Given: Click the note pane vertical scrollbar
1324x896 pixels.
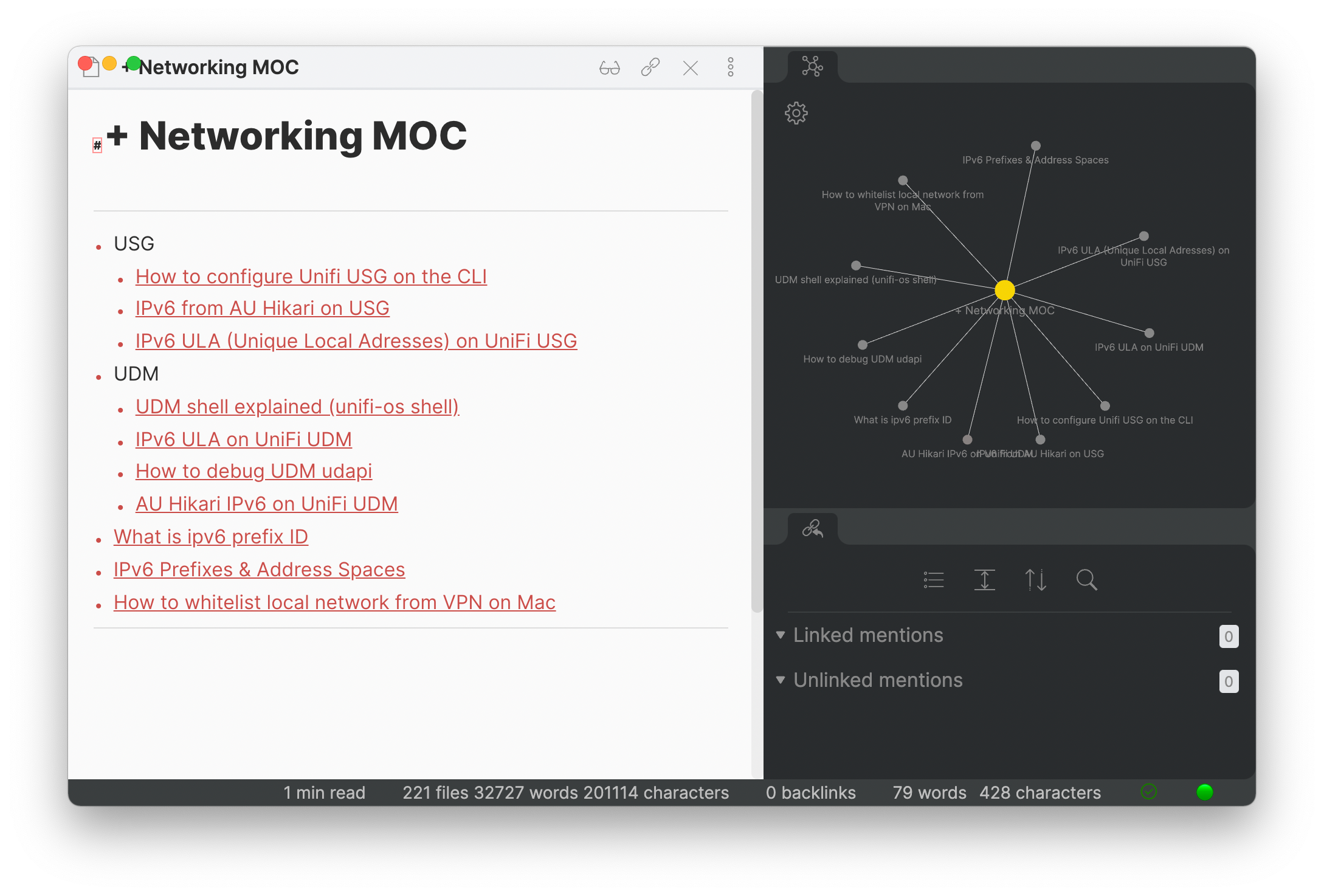Looking at the screenshot, I should 756,351.
